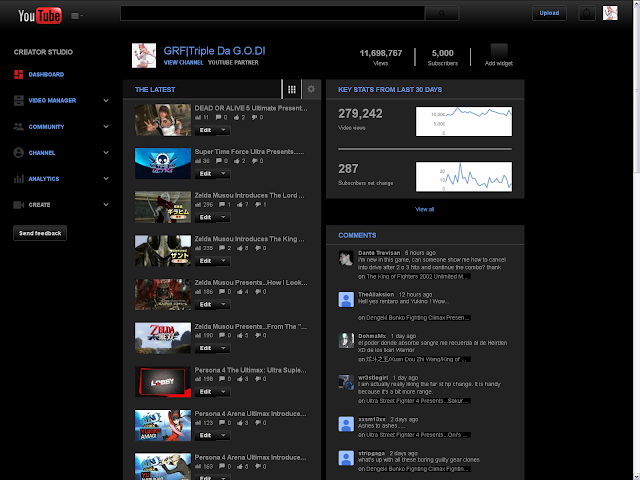Open DEAD OR ALIVE 5 video thumbnail
640x480 pixels.
coord(163,120)
